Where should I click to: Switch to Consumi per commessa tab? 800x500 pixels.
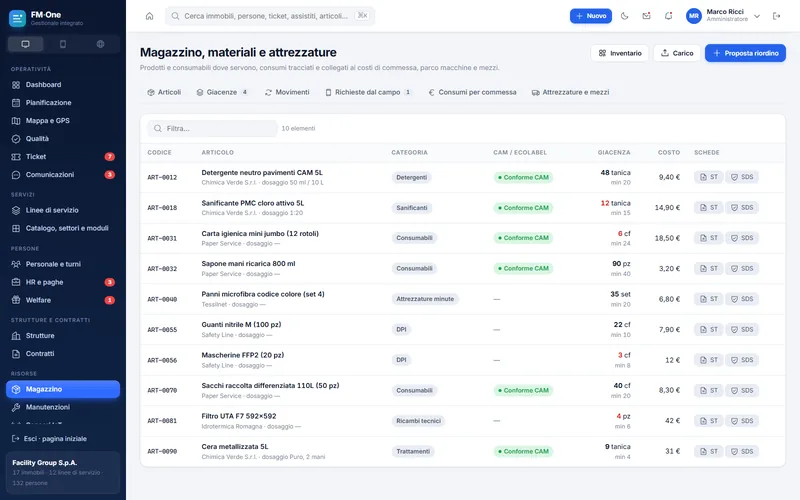pos(472,92)
